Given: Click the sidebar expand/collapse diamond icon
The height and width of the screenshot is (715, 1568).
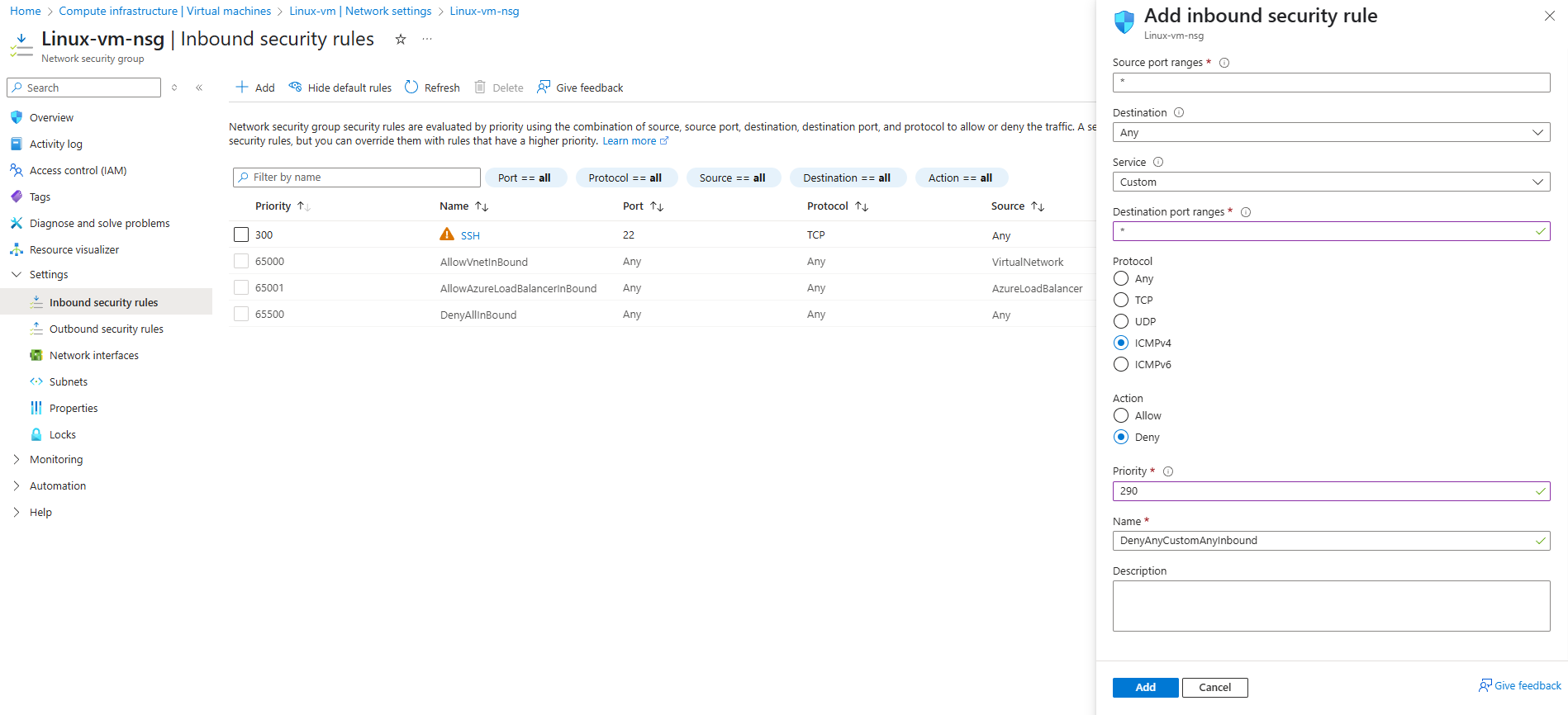Looking at the screenshot, I should coord(174,88).
